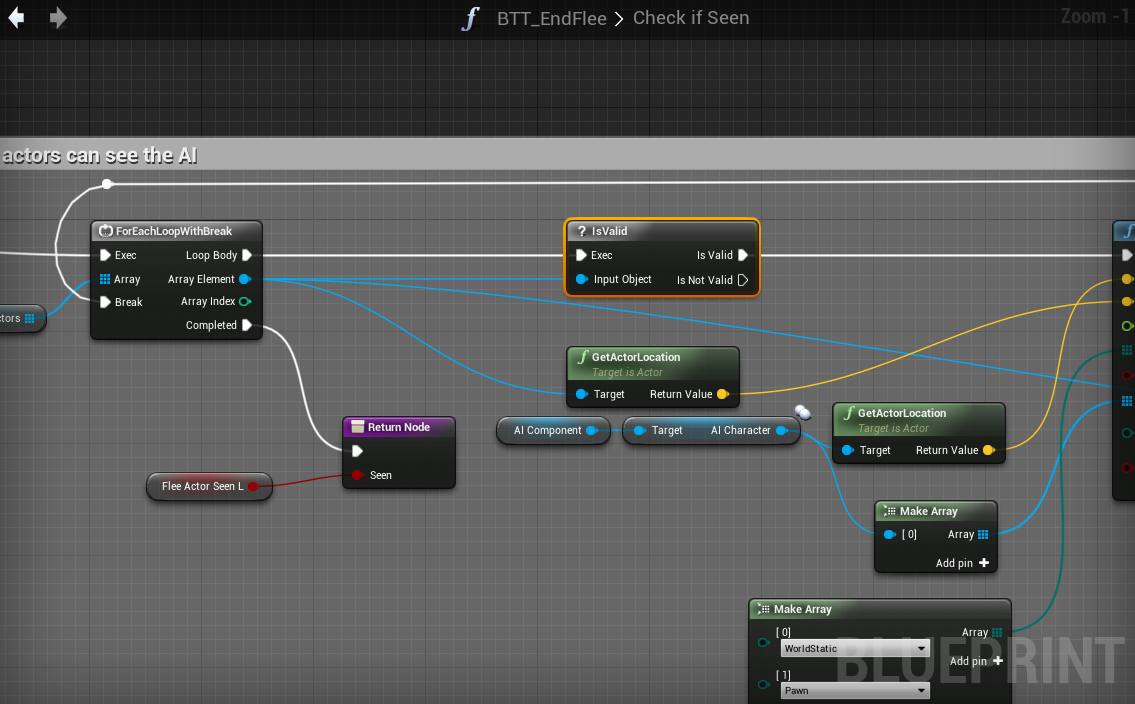1135x704 pixels.
Task: Click the forward navigation arrow
Action: click(x=58, y=18)
